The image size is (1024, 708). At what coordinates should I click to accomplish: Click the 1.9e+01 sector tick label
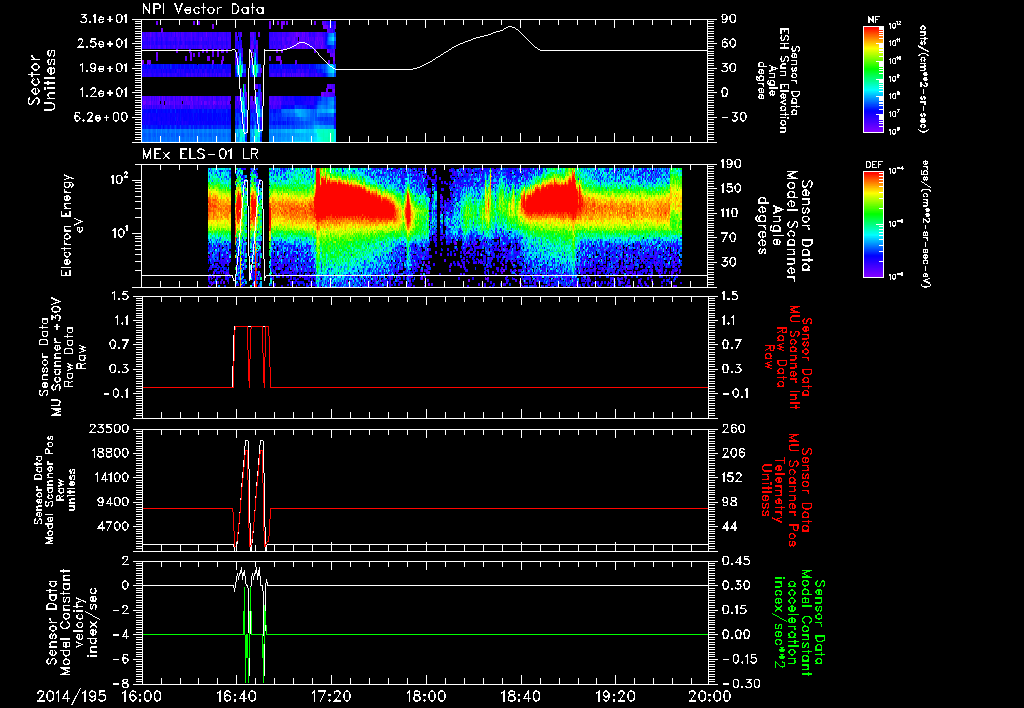point(104,68)
